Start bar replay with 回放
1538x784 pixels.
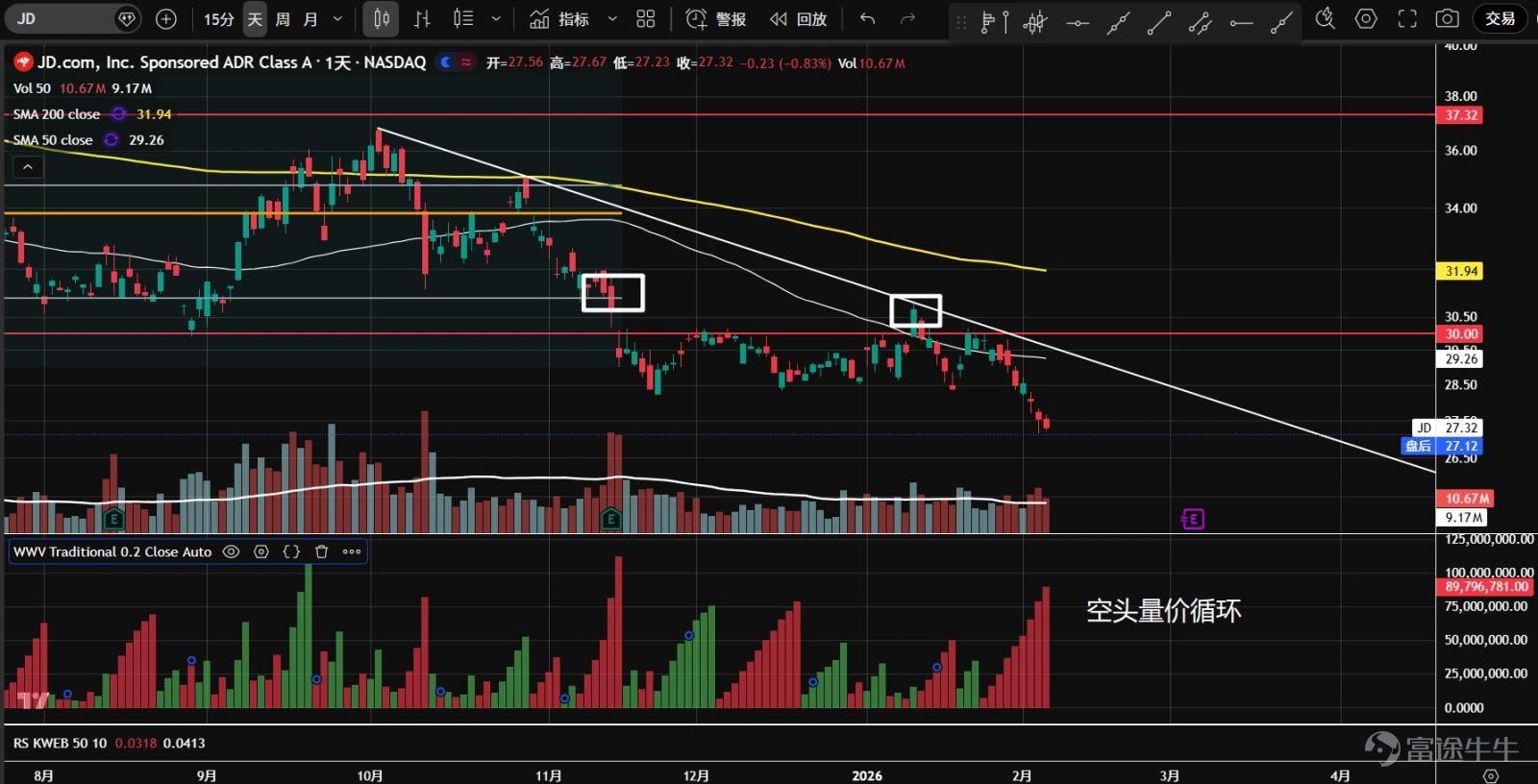coord(798,18)
